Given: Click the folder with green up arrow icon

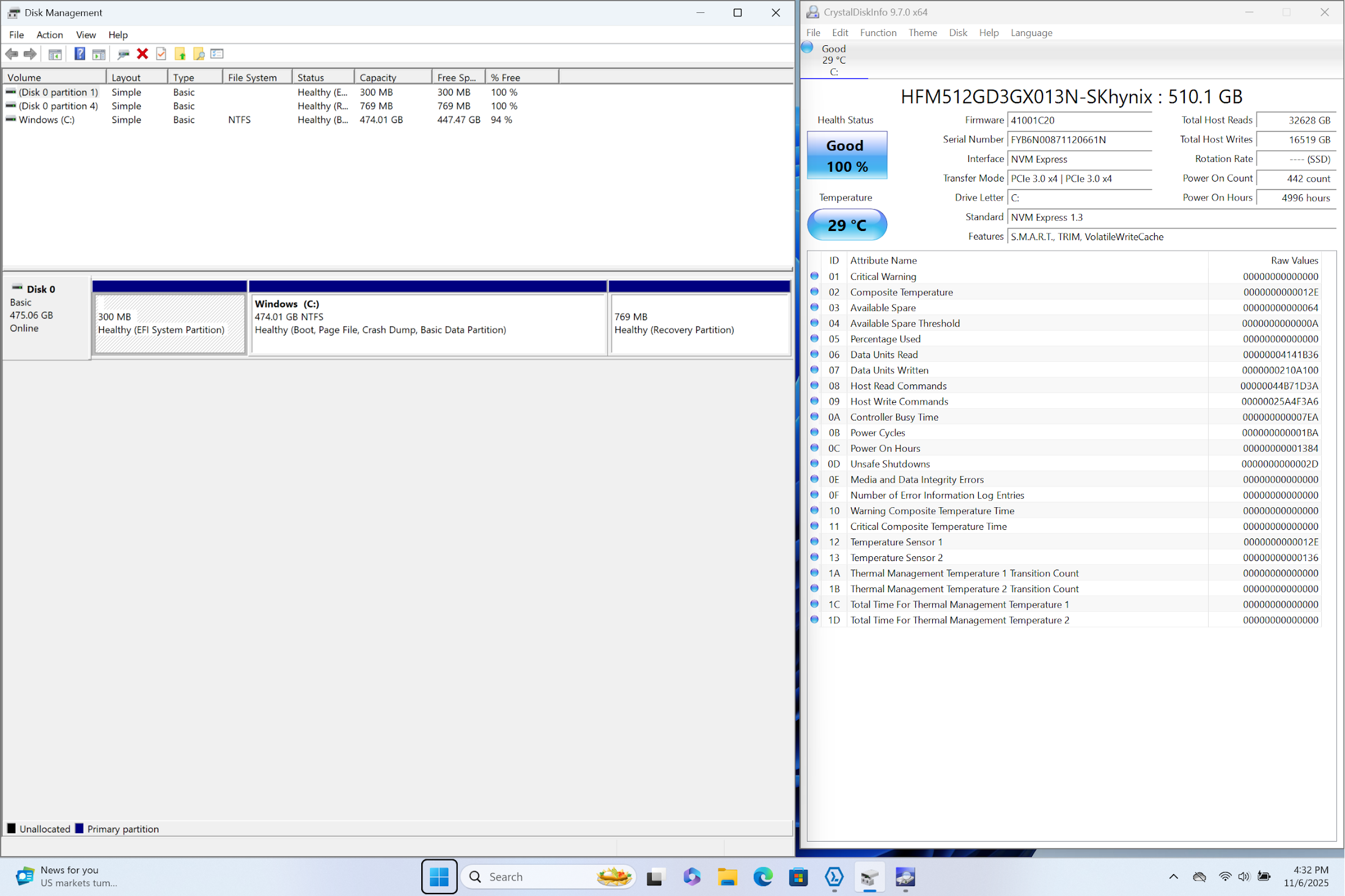Looking at the screenshot, I should (x=180, y=54).
